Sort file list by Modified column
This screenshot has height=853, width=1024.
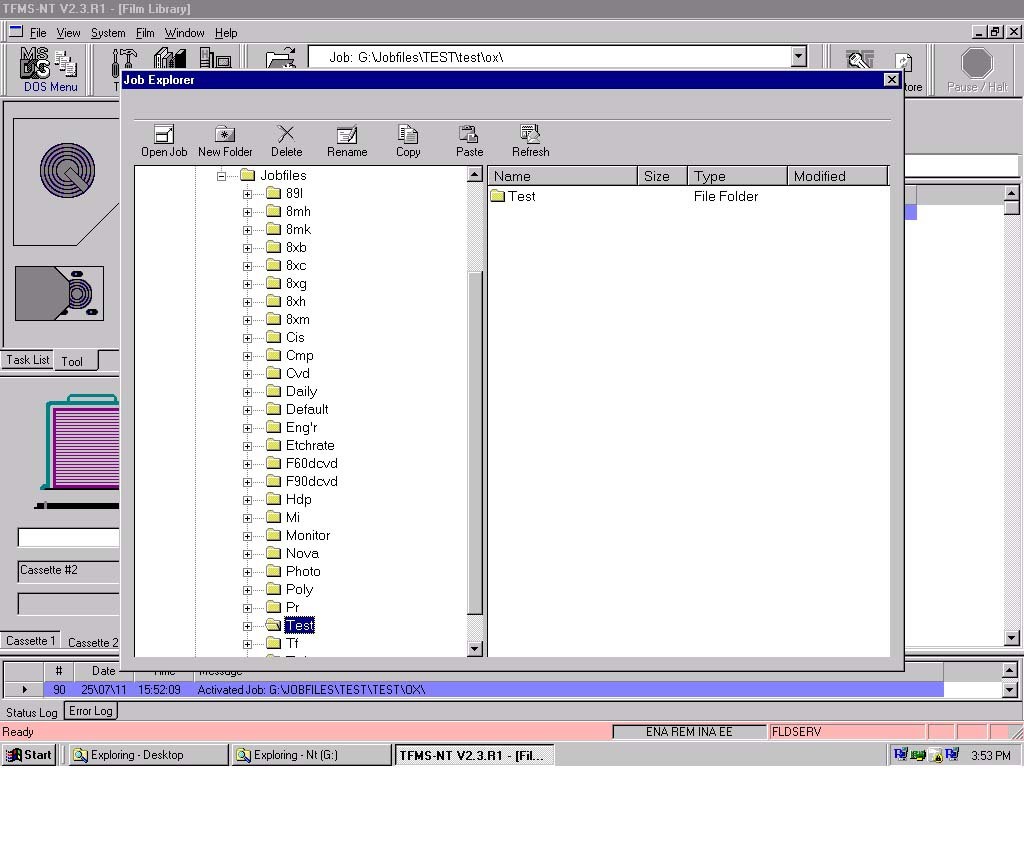(838, 176)
